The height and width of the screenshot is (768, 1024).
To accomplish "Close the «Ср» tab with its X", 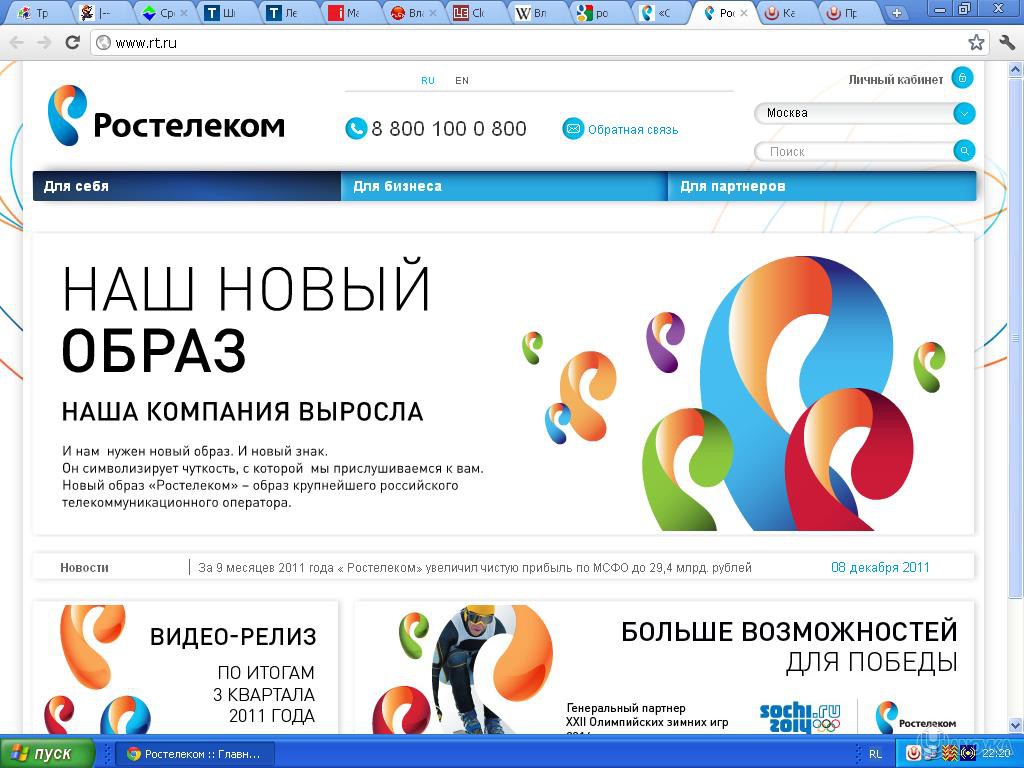I will [184, 13].
